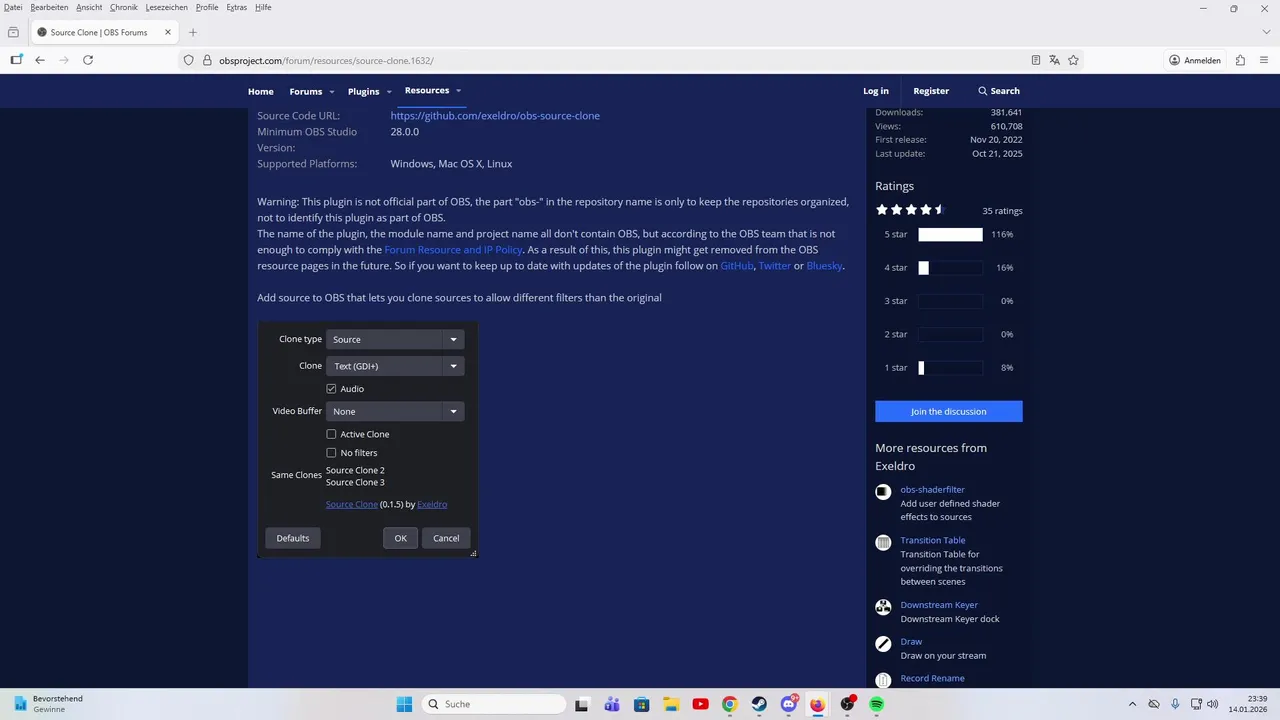Open the Home nav item
Image resolution: width=1280 pixels, height=720 pixels.
tap(261, 91)
